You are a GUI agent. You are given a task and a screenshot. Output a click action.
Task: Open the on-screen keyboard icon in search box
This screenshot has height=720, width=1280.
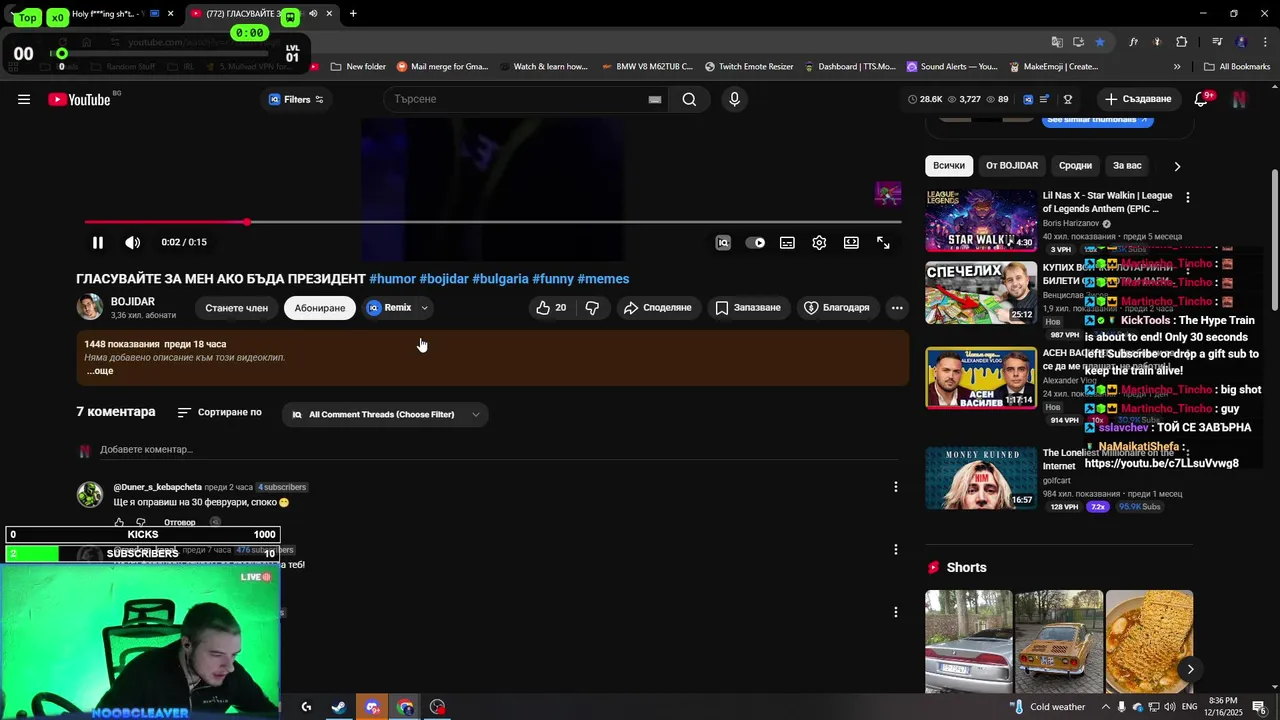point(655,99)
